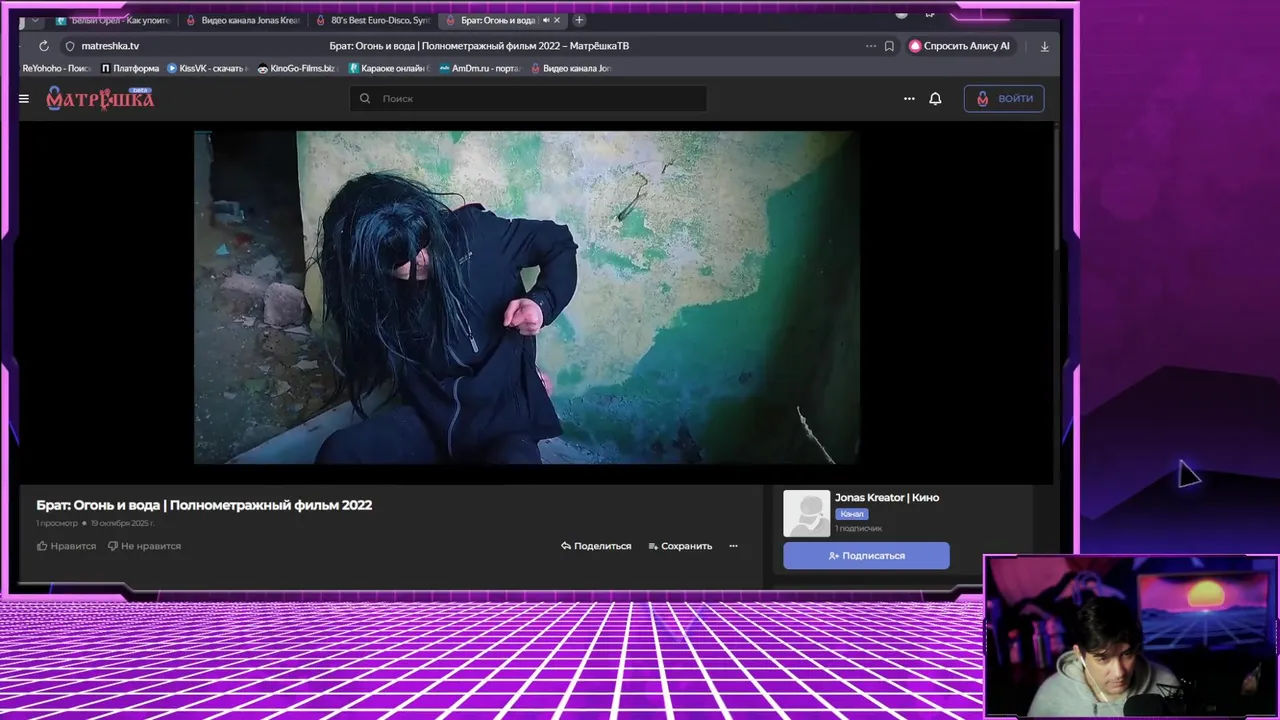
Task: View site info shield icon in address bar
Action: pyautogui.click(x=70, y=46)
